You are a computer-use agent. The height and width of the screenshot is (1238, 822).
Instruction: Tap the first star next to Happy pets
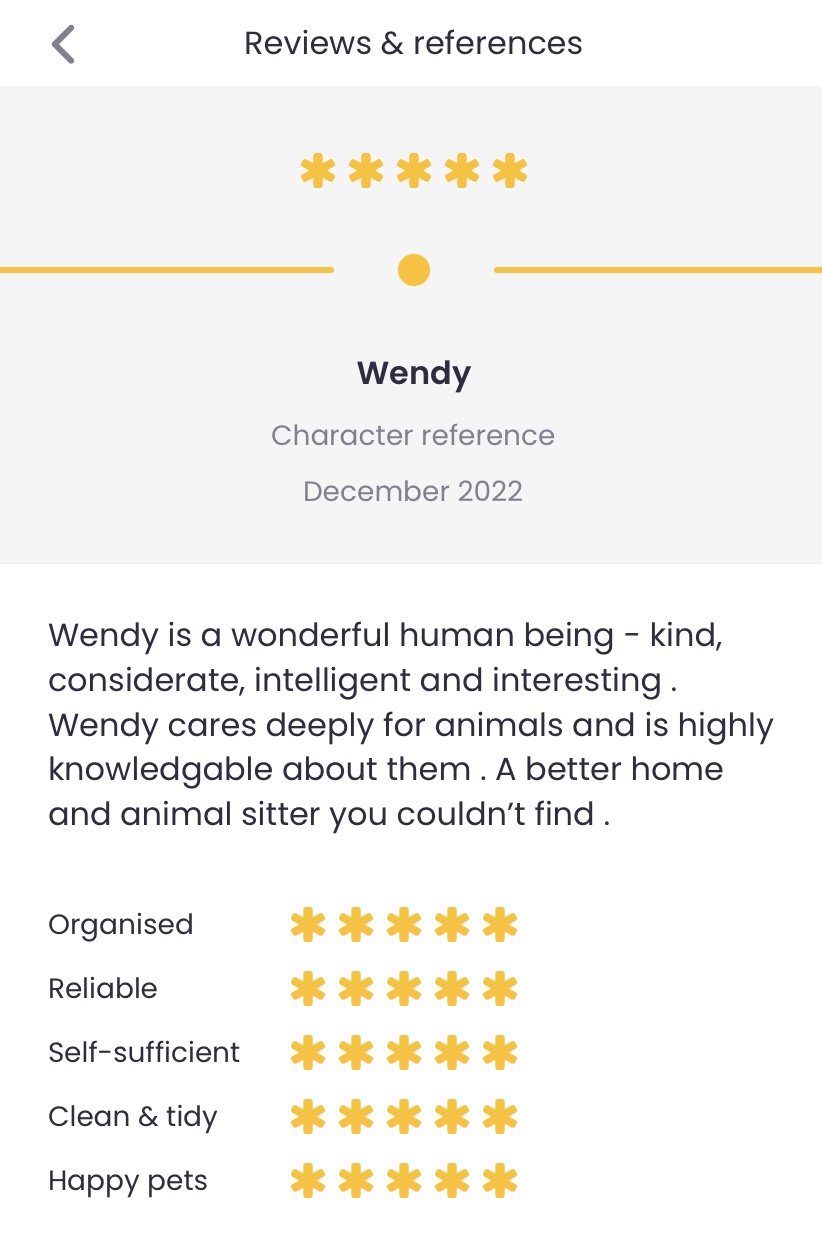(x=308, y=1181)
